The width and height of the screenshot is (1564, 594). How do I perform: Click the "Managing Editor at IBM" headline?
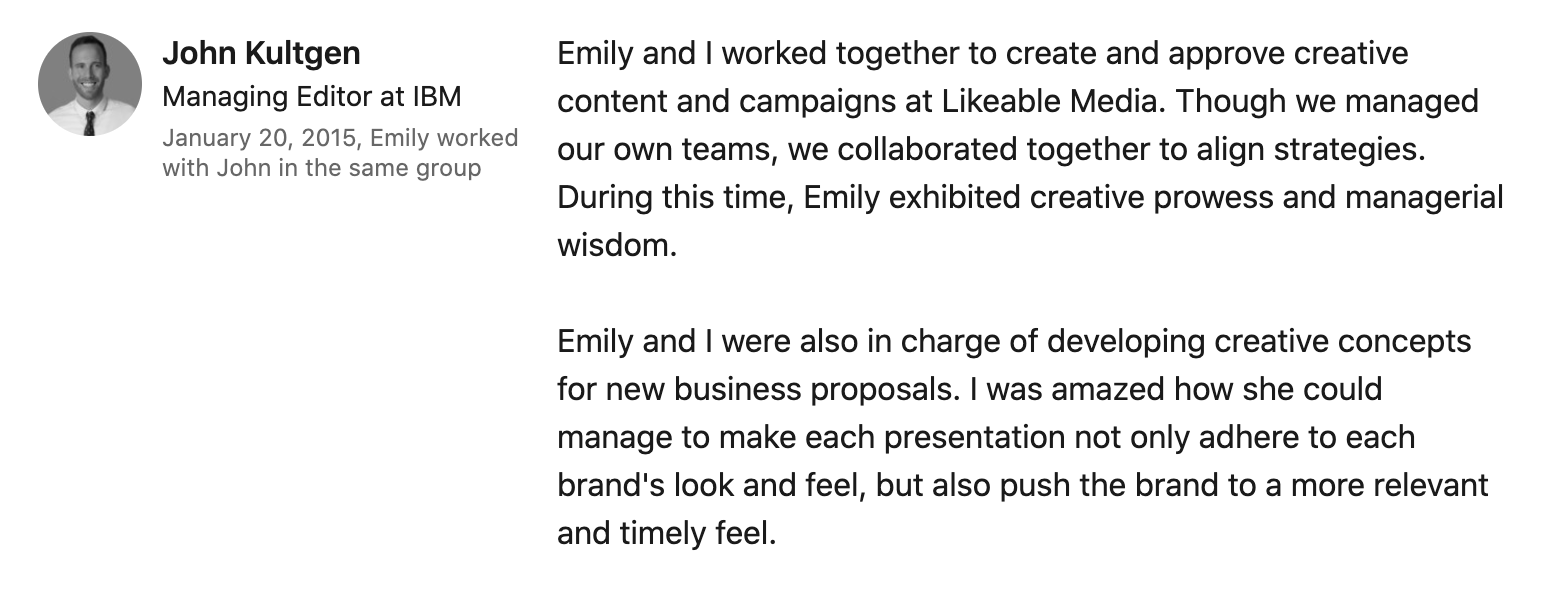(x=311, y=97)
